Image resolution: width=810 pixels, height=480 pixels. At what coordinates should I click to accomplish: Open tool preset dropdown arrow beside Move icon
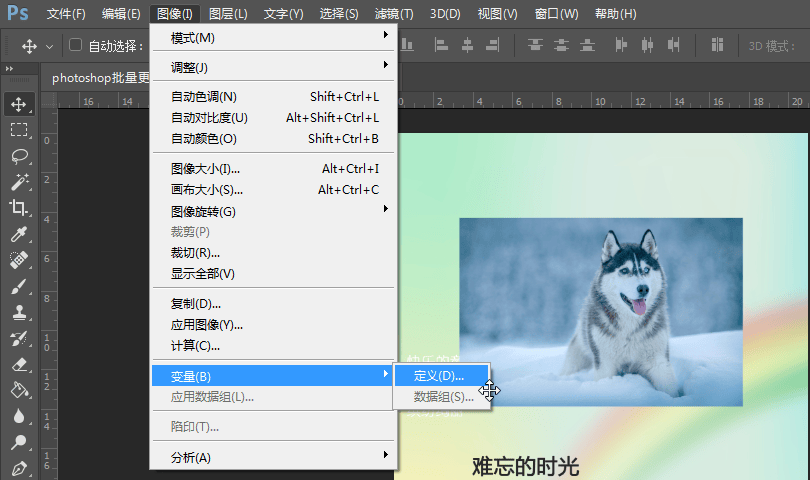tap(50, 47)
